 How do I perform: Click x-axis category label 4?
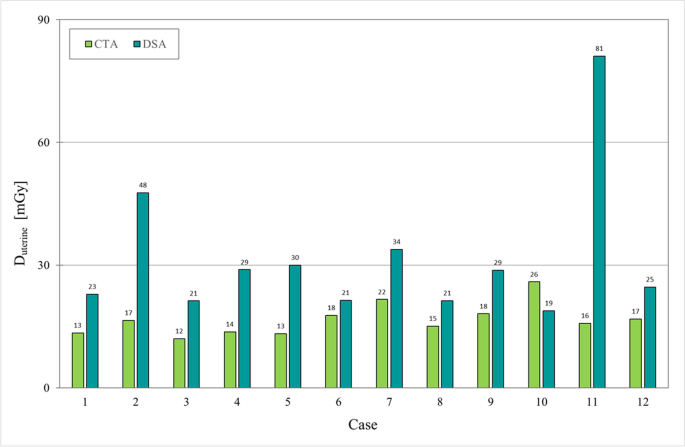pyautogui.click(x=237, y=402)
